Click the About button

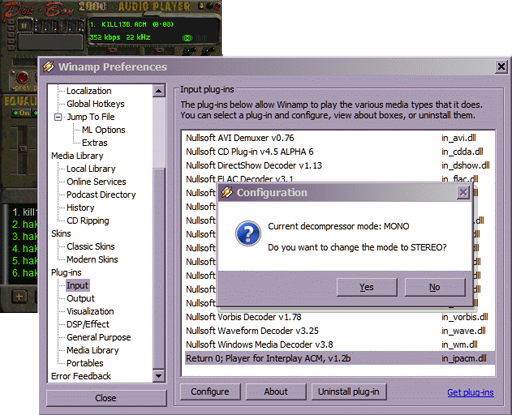(276, 391)
